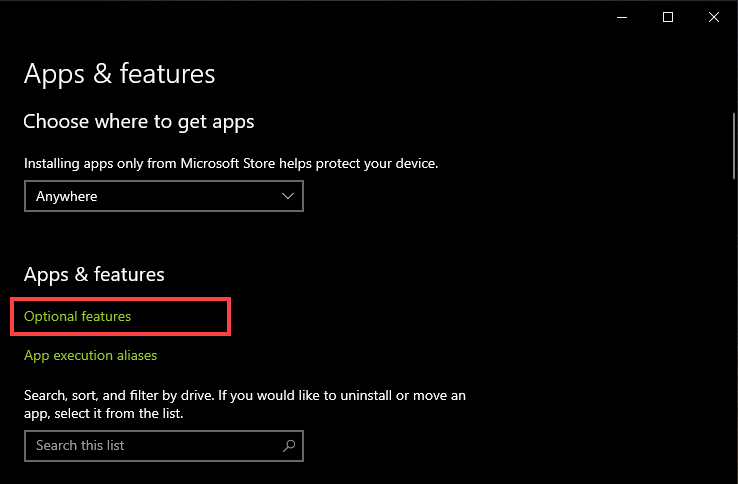738x484 pixels.
Task: Click the 'Apps & features' section subheading
Action: point(94,274)
